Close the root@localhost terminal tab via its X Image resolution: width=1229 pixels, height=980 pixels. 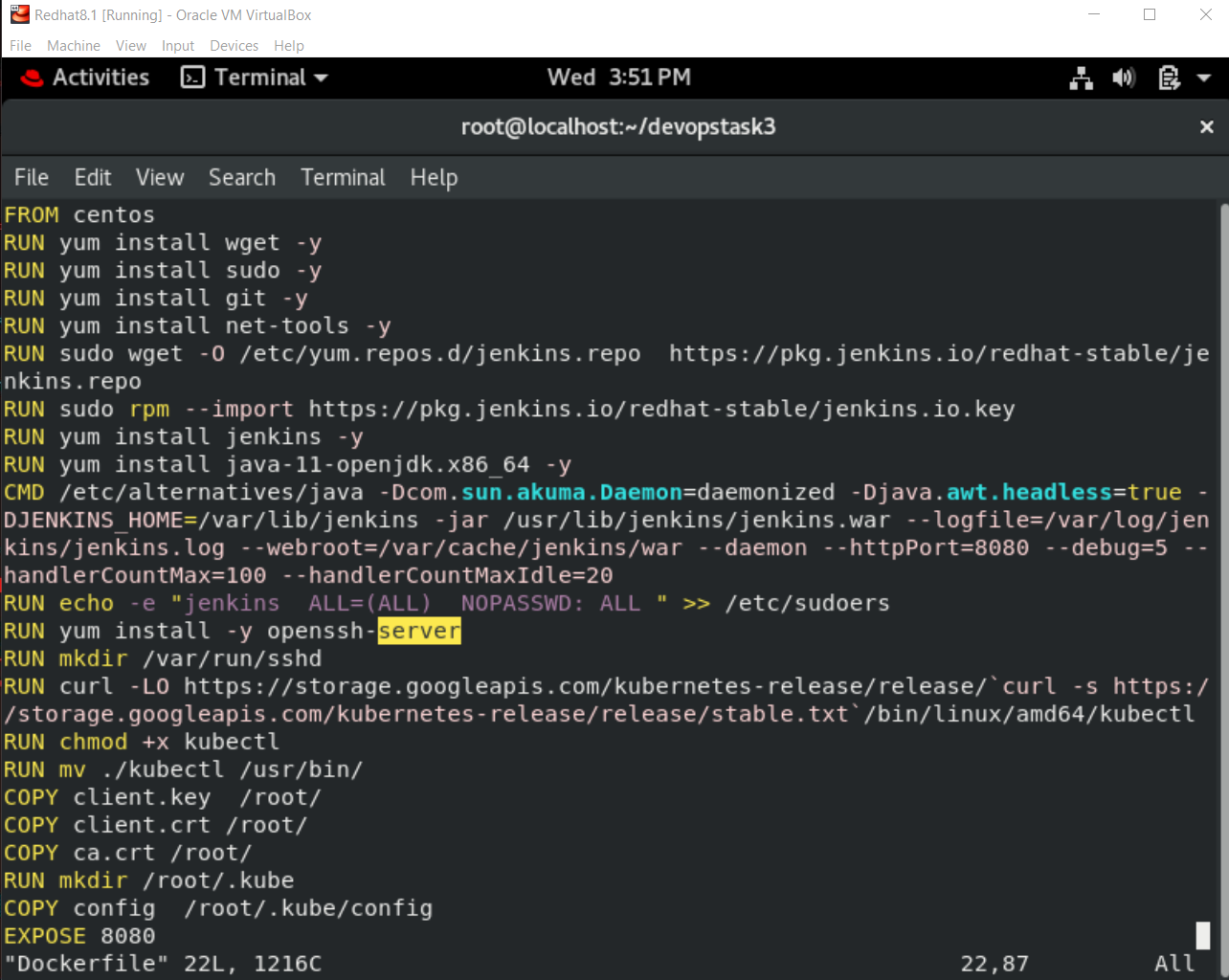pos(1206,126)
